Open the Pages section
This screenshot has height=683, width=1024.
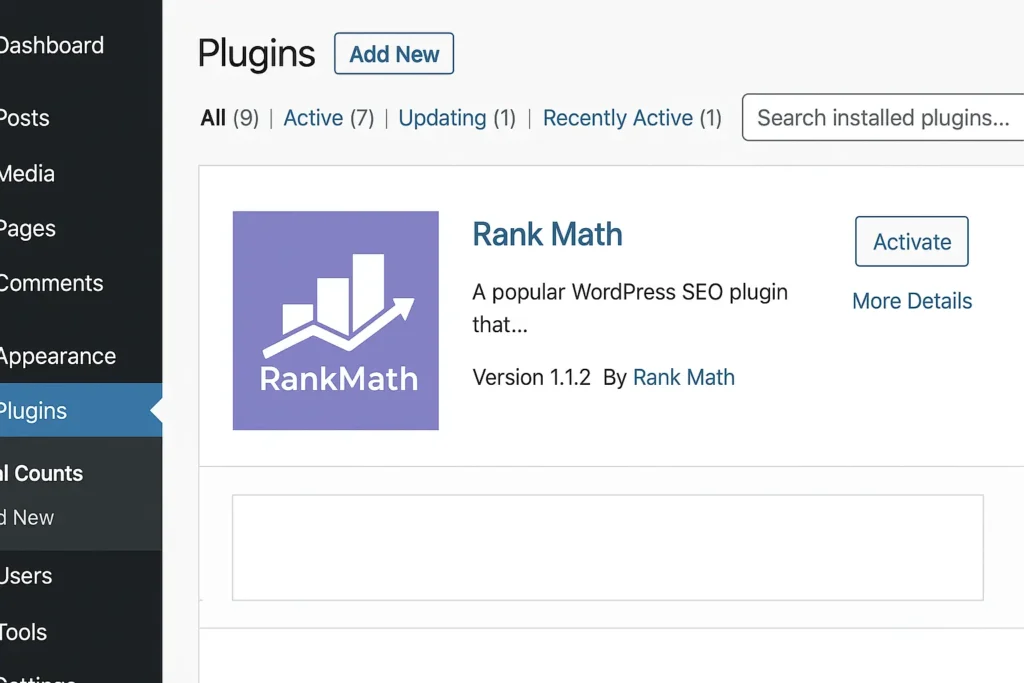pos(27,228)
